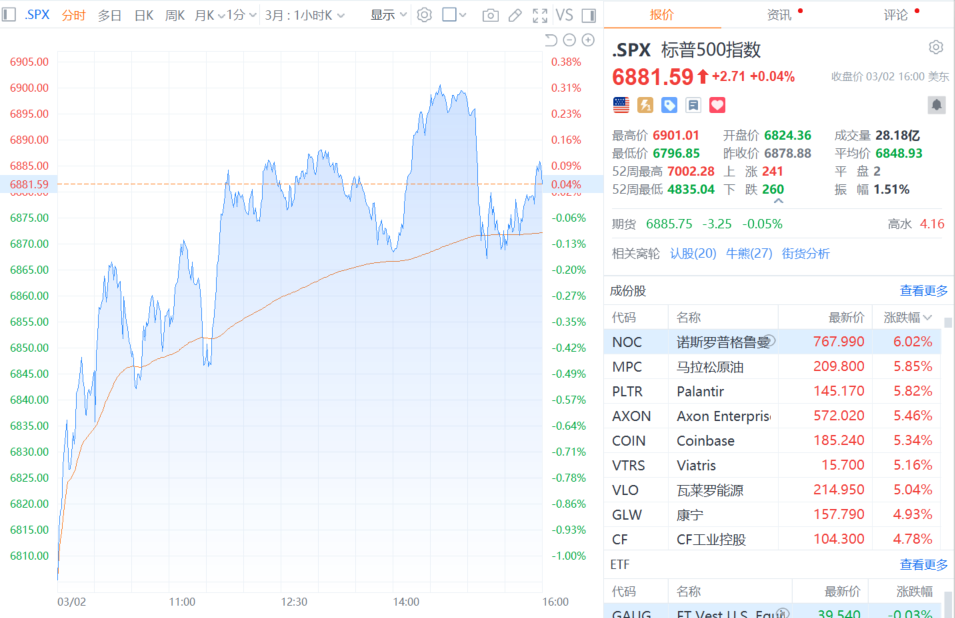Zoom in chart with plus icon

[x=587, y=40]
